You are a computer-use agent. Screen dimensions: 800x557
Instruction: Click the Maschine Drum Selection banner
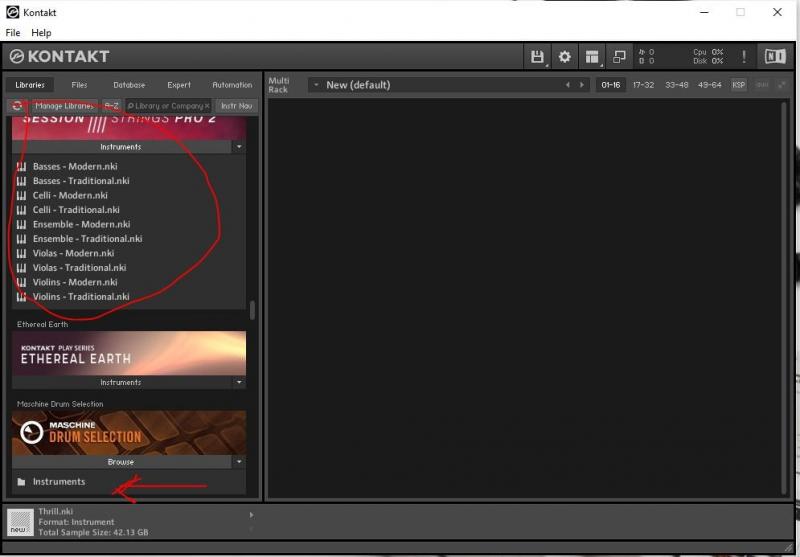point(129,433)
